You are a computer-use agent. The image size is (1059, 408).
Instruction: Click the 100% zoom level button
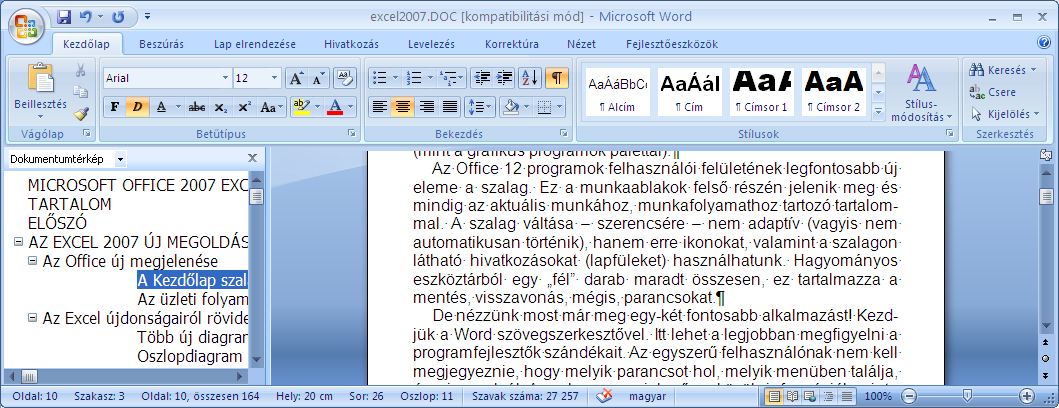(878, 396)
